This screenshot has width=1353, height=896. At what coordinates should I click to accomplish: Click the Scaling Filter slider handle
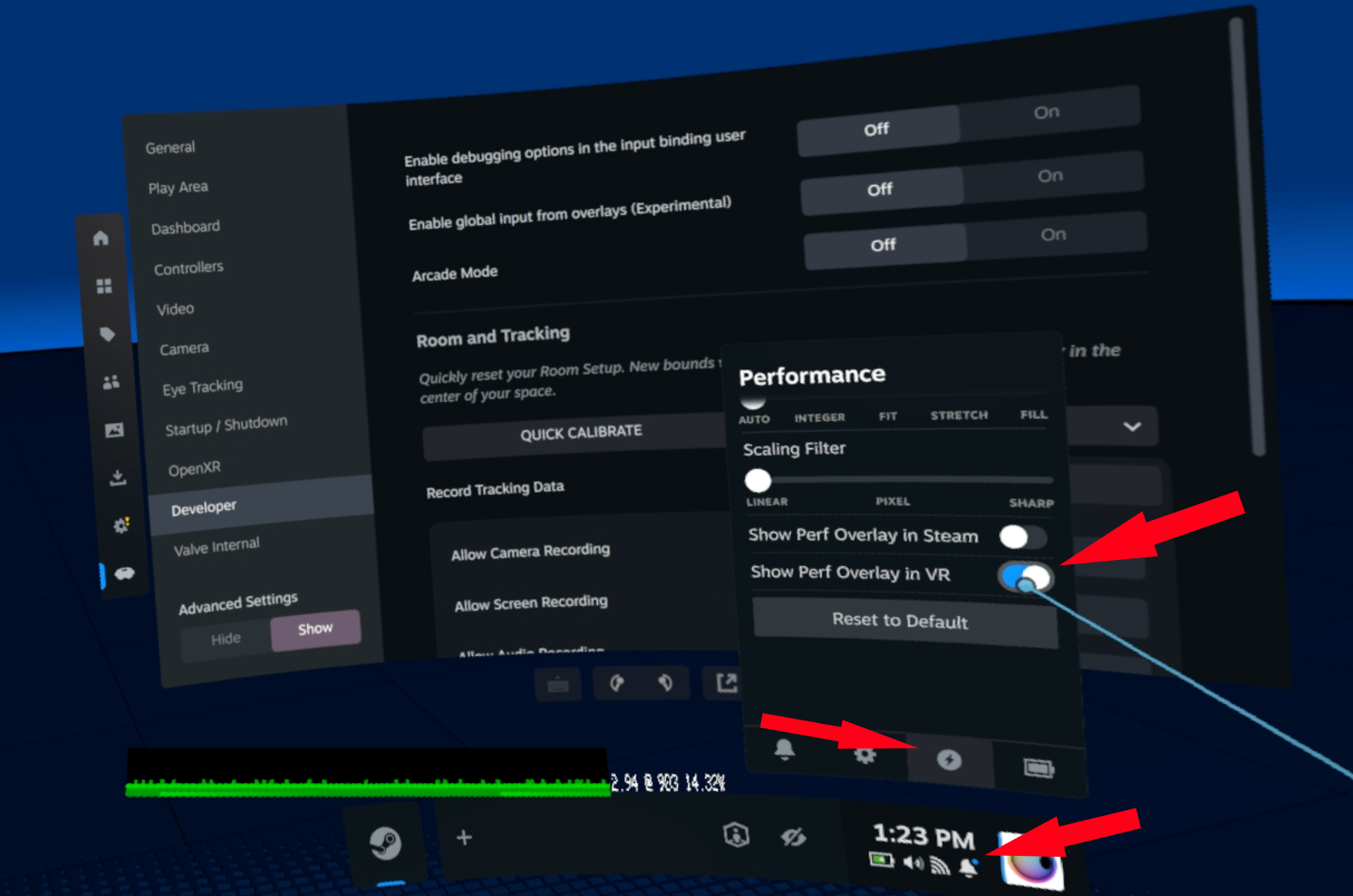pos(758,481)
